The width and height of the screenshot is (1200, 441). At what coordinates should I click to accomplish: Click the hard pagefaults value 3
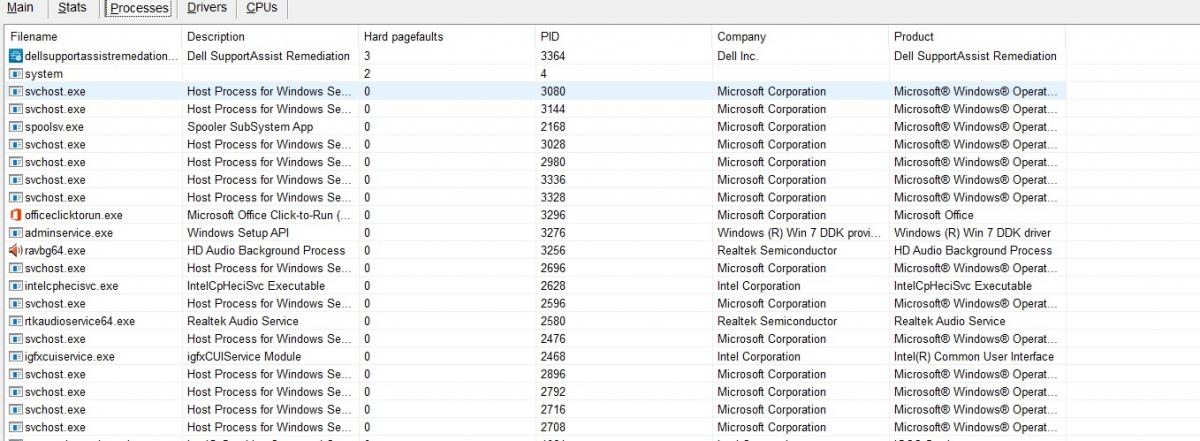[368, 57]
